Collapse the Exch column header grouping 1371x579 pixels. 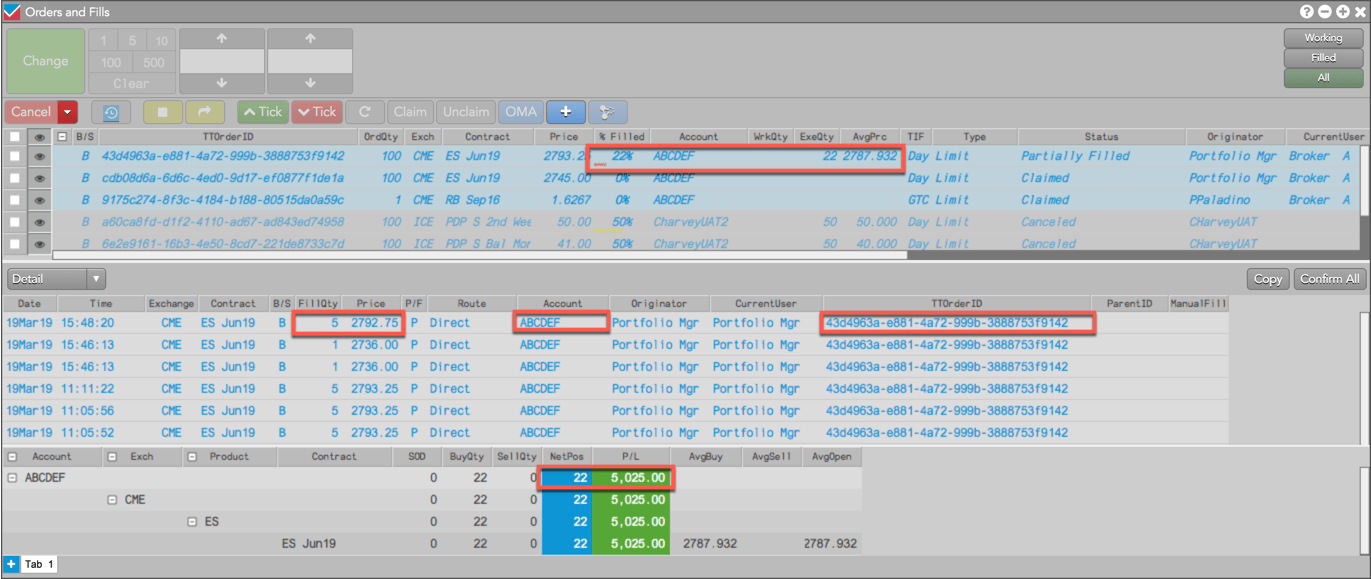click(x=112, y=456)
